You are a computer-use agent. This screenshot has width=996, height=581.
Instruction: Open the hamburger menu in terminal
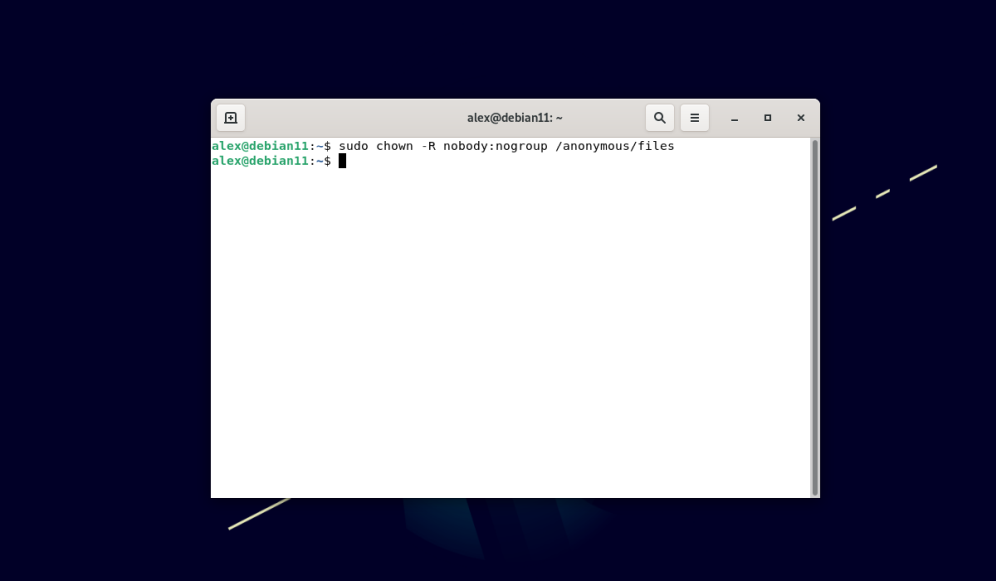(695, 118)
